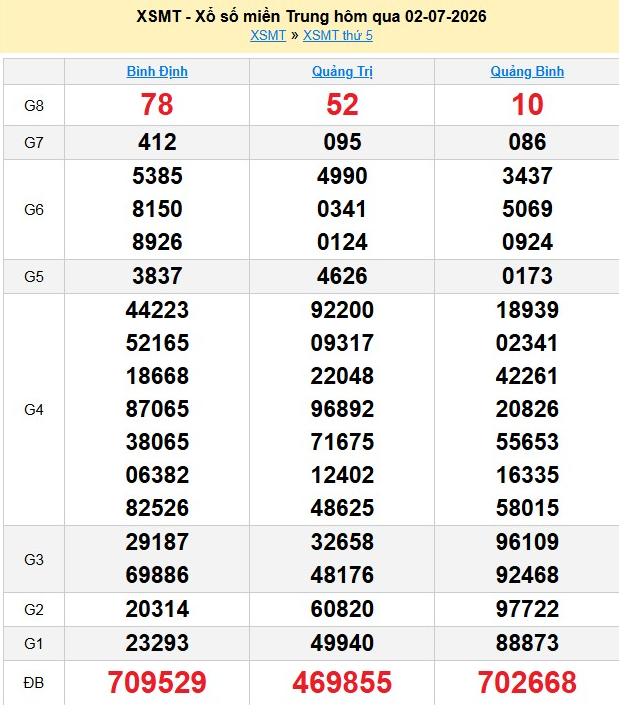The image size is (619, 705).
Task: Click G5 number 0173
Action: [527, 276]
